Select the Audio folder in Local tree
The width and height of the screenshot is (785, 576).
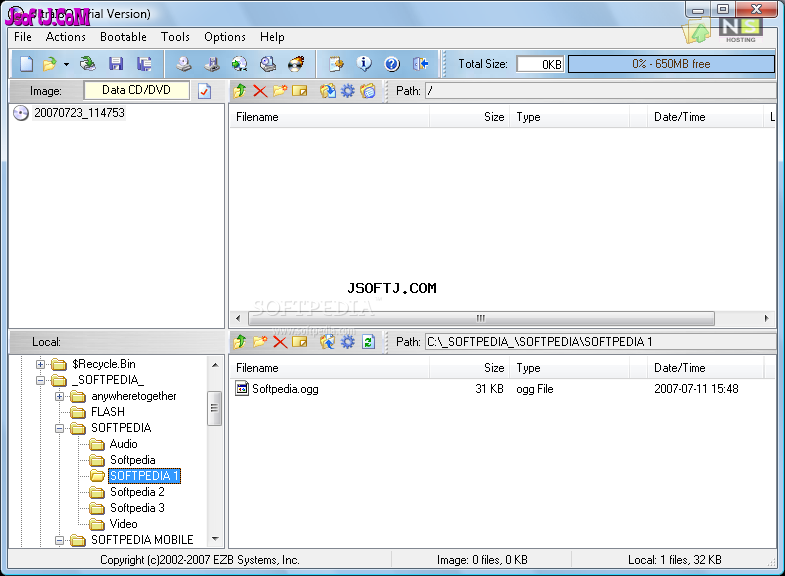(x=123, y=444)
